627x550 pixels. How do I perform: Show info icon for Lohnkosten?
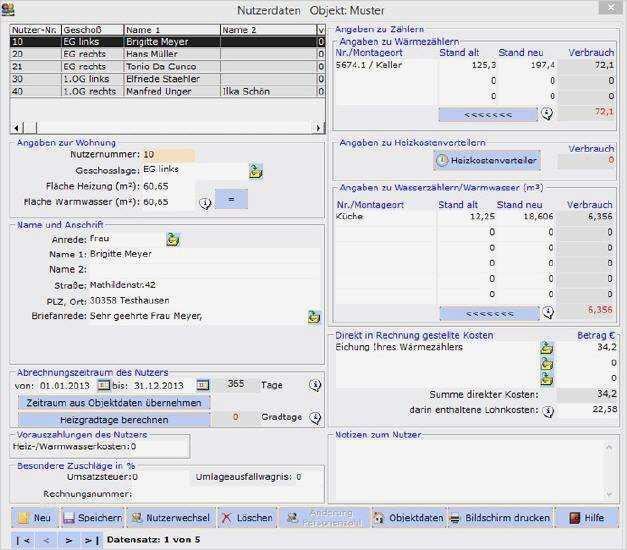(x=548, y=411)
